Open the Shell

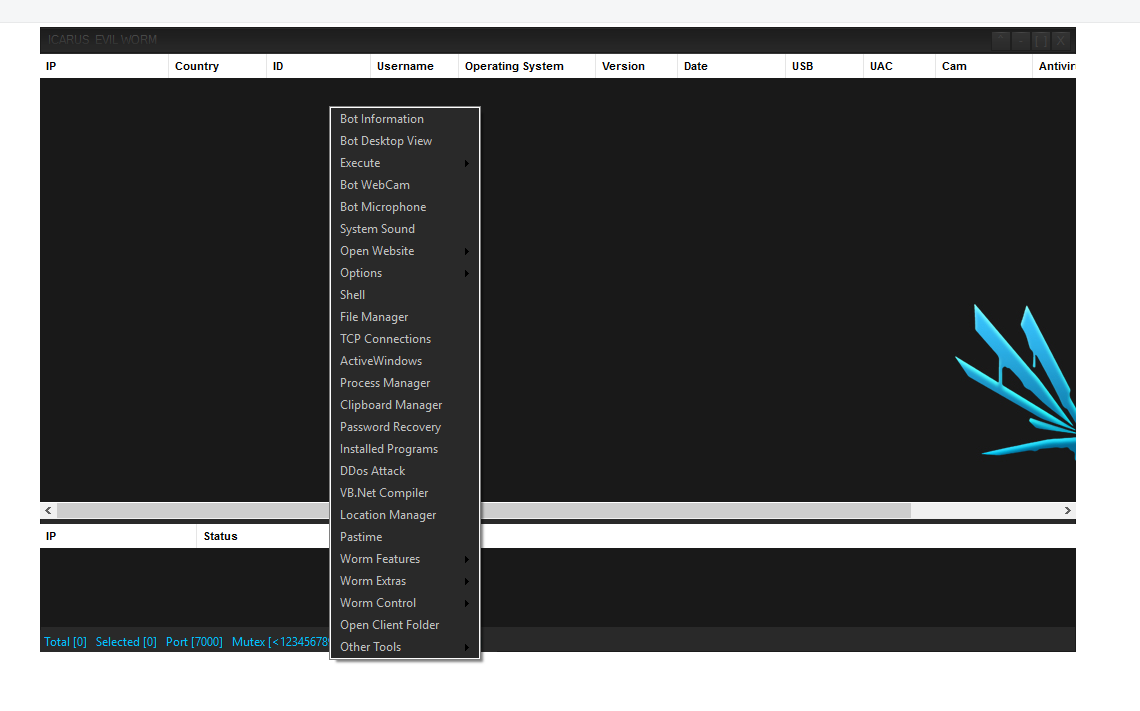point(352,294)
